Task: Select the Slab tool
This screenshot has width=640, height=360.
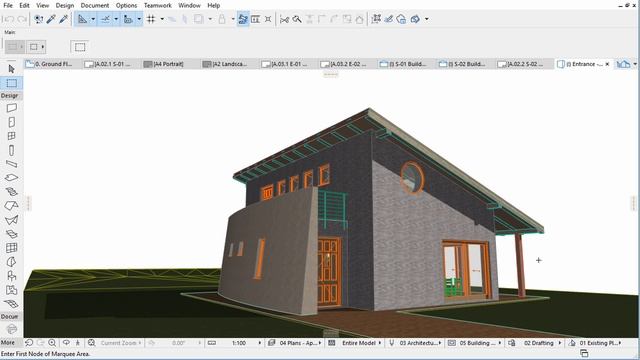Action: (x=11, y=178)
